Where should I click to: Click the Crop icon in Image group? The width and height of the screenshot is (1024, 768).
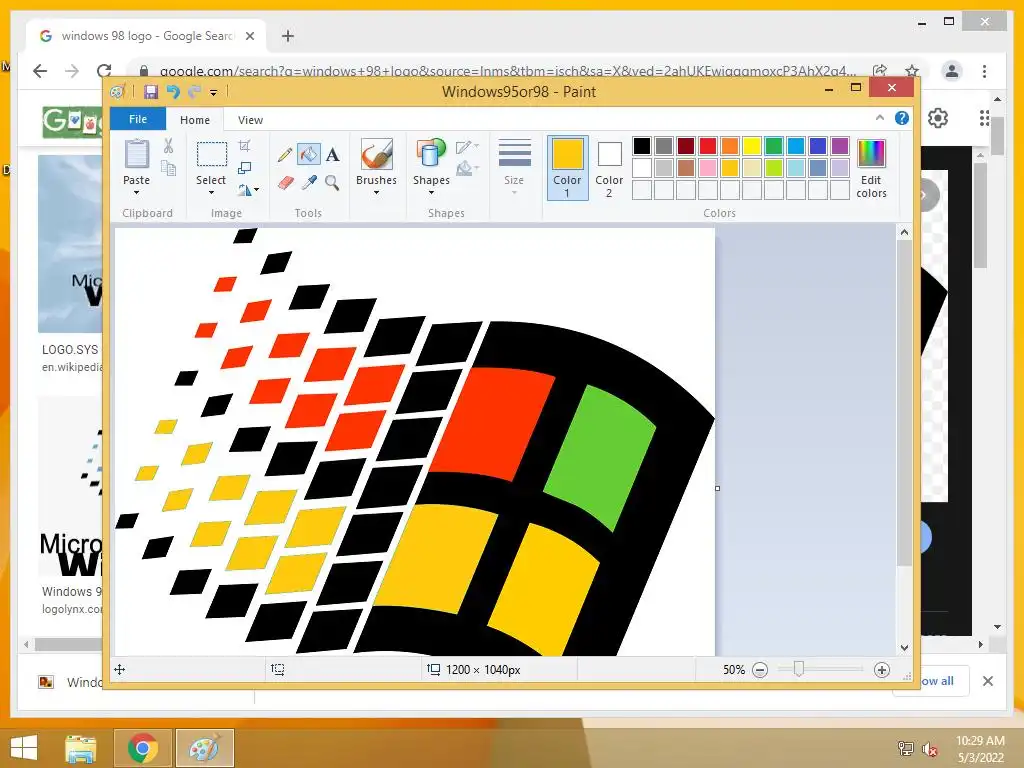click(244, 145)
